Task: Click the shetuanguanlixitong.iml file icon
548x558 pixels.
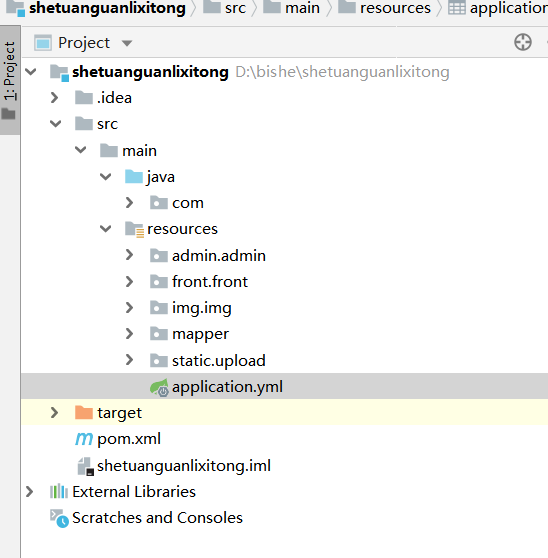Action: click(85, 466)
